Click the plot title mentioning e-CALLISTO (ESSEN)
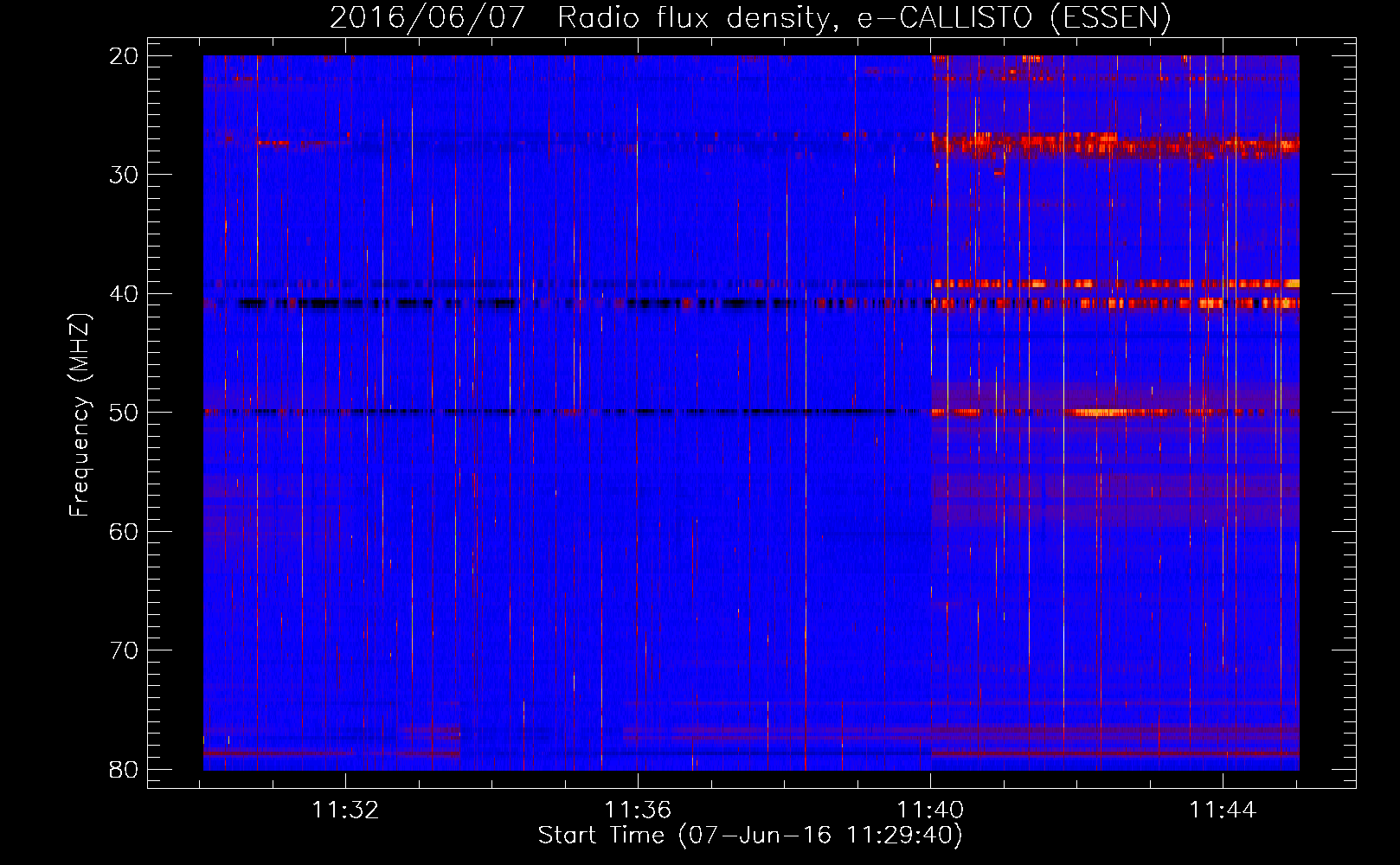1400x865 pixels. tap(750, 17)
